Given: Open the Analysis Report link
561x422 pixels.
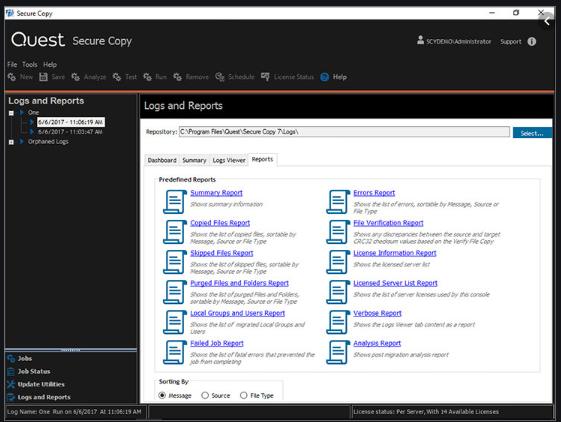Looking at the screenshot, I should point(377,343).
